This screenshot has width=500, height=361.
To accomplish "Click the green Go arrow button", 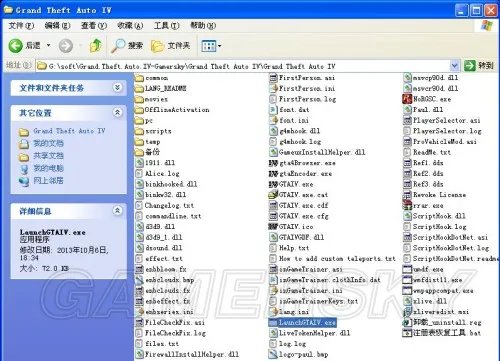I will point(470,66).
